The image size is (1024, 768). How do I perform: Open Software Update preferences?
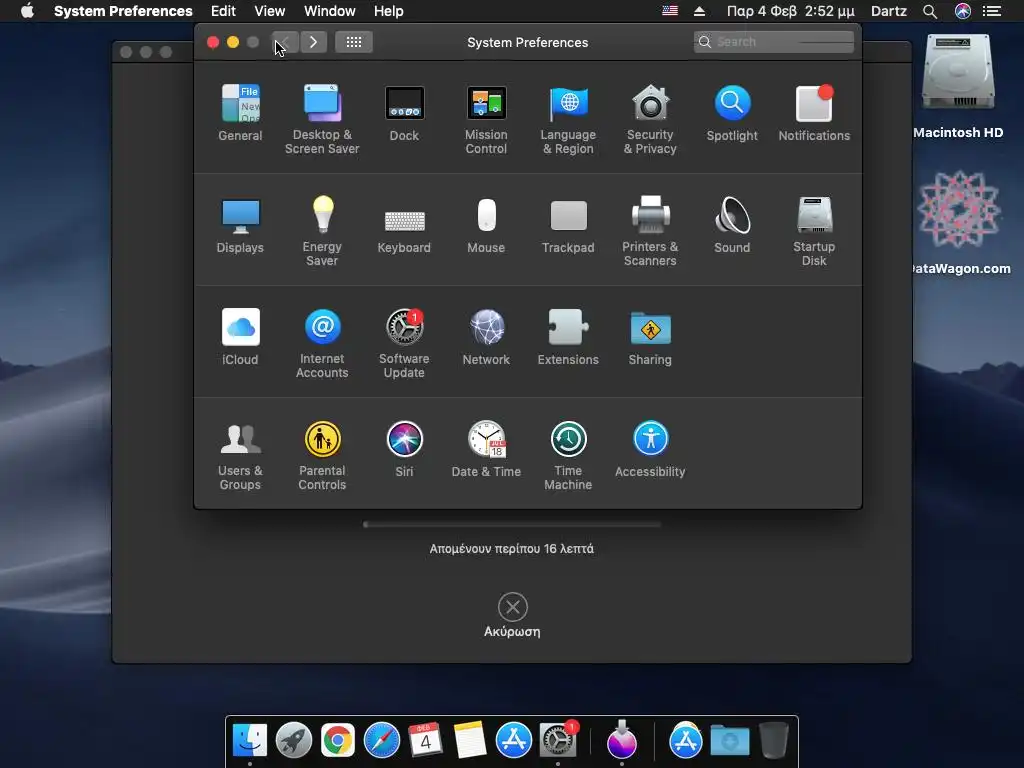click(x=404, y=344)
